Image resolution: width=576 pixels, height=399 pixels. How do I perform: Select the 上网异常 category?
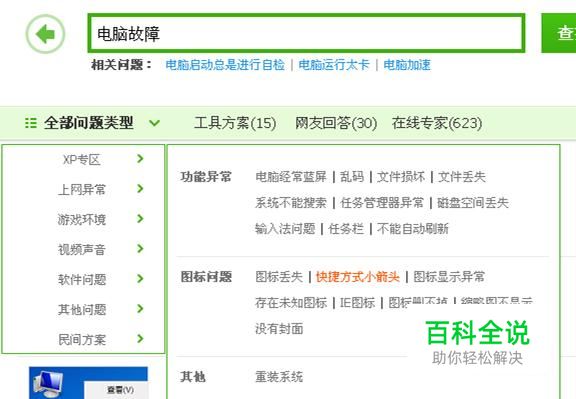(x=82, y=190)
